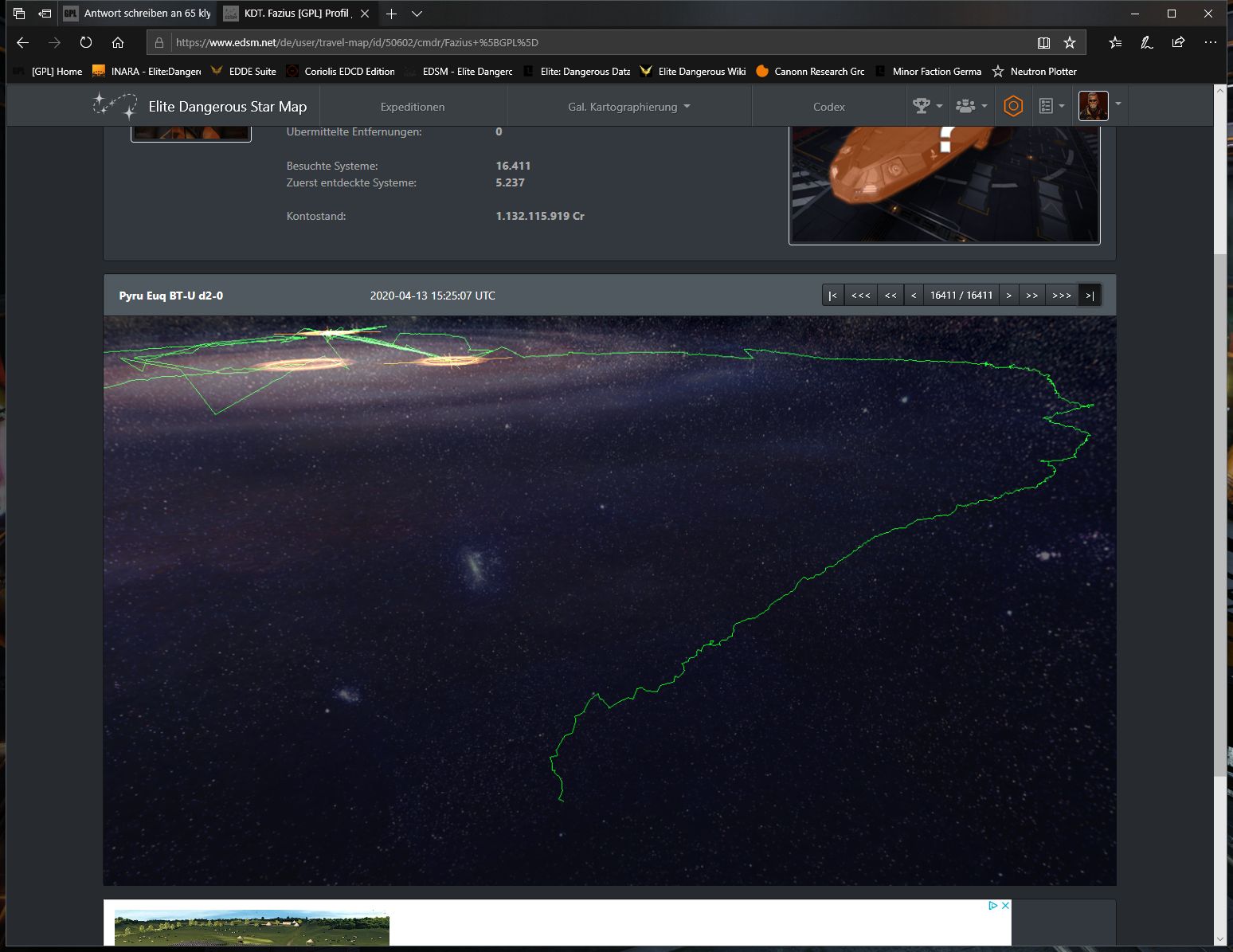The width and height of the screenshot is (1233, 952).
Task: Open the Neutron Plotter bookmark
Action: (1034, 71)
